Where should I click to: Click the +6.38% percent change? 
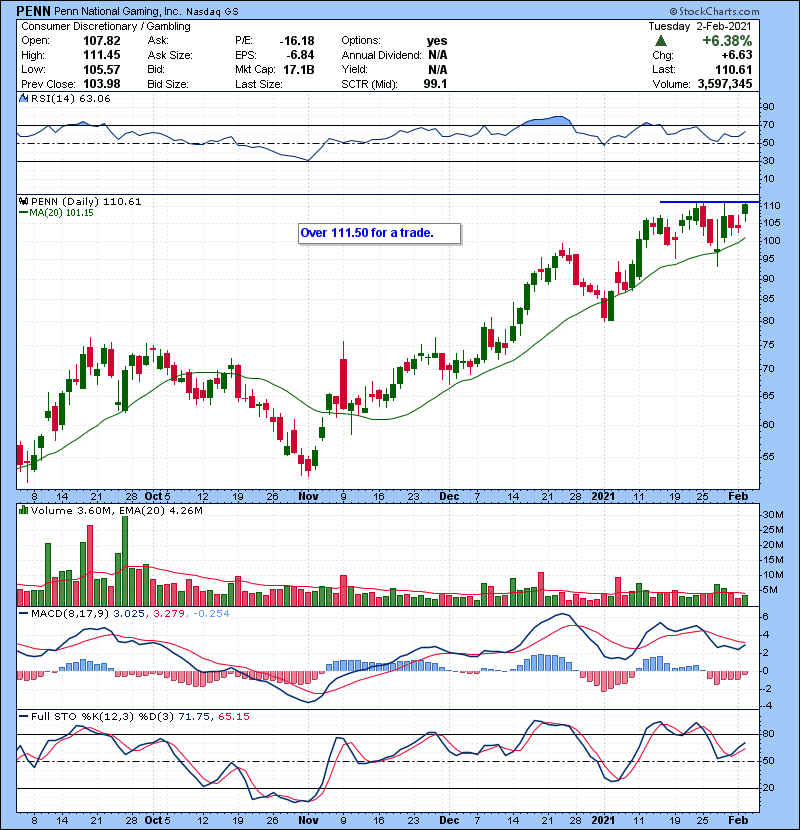pos(727,41)
